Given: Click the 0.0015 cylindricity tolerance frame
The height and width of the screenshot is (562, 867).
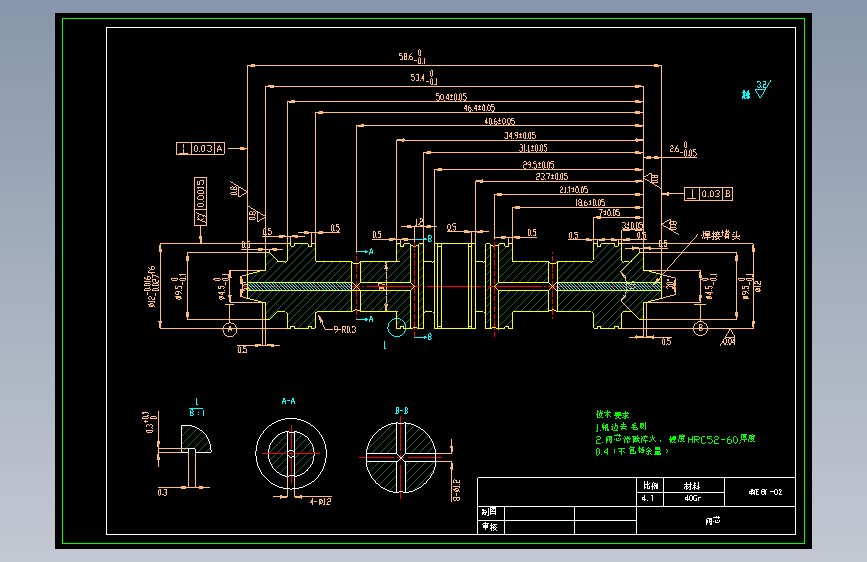Looking at the screenshot, I should tap(200, 201).
